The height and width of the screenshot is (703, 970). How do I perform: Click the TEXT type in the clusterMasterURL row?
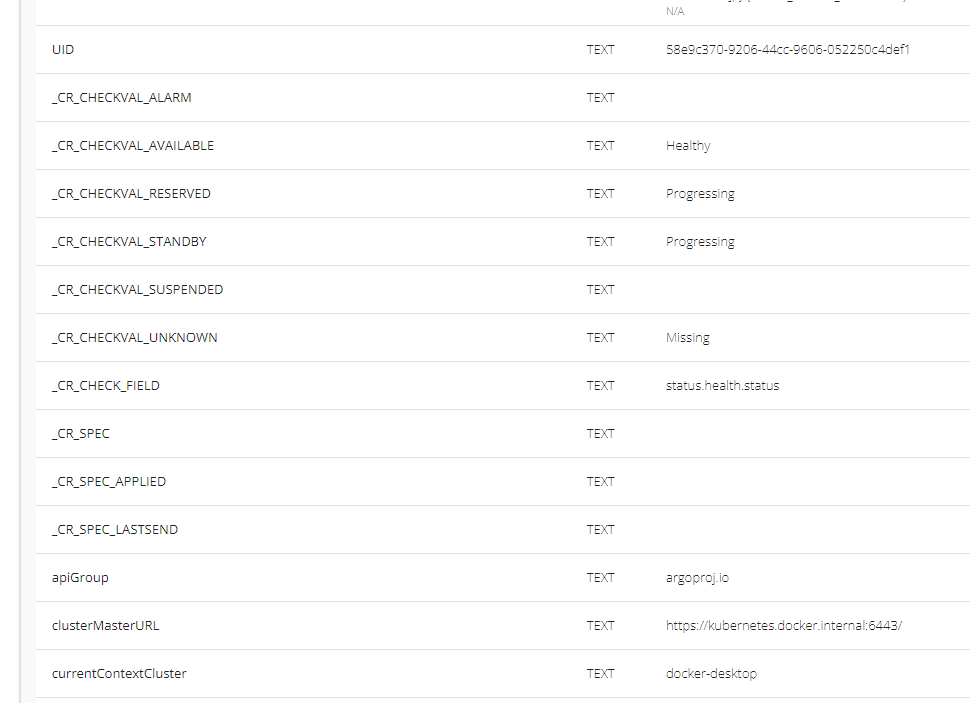tap(600, 625)
